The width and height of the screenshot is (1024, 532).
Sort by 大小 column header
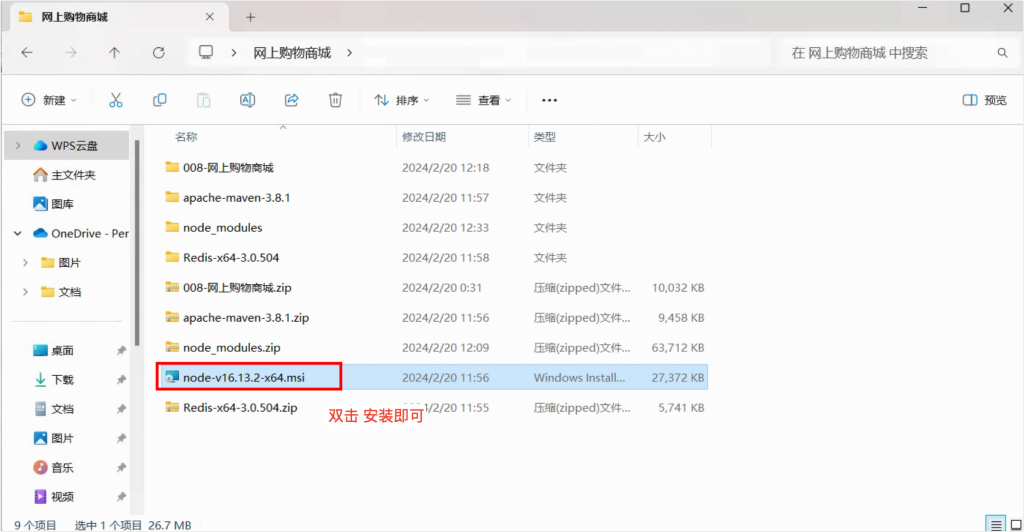[x=654, y=136]
